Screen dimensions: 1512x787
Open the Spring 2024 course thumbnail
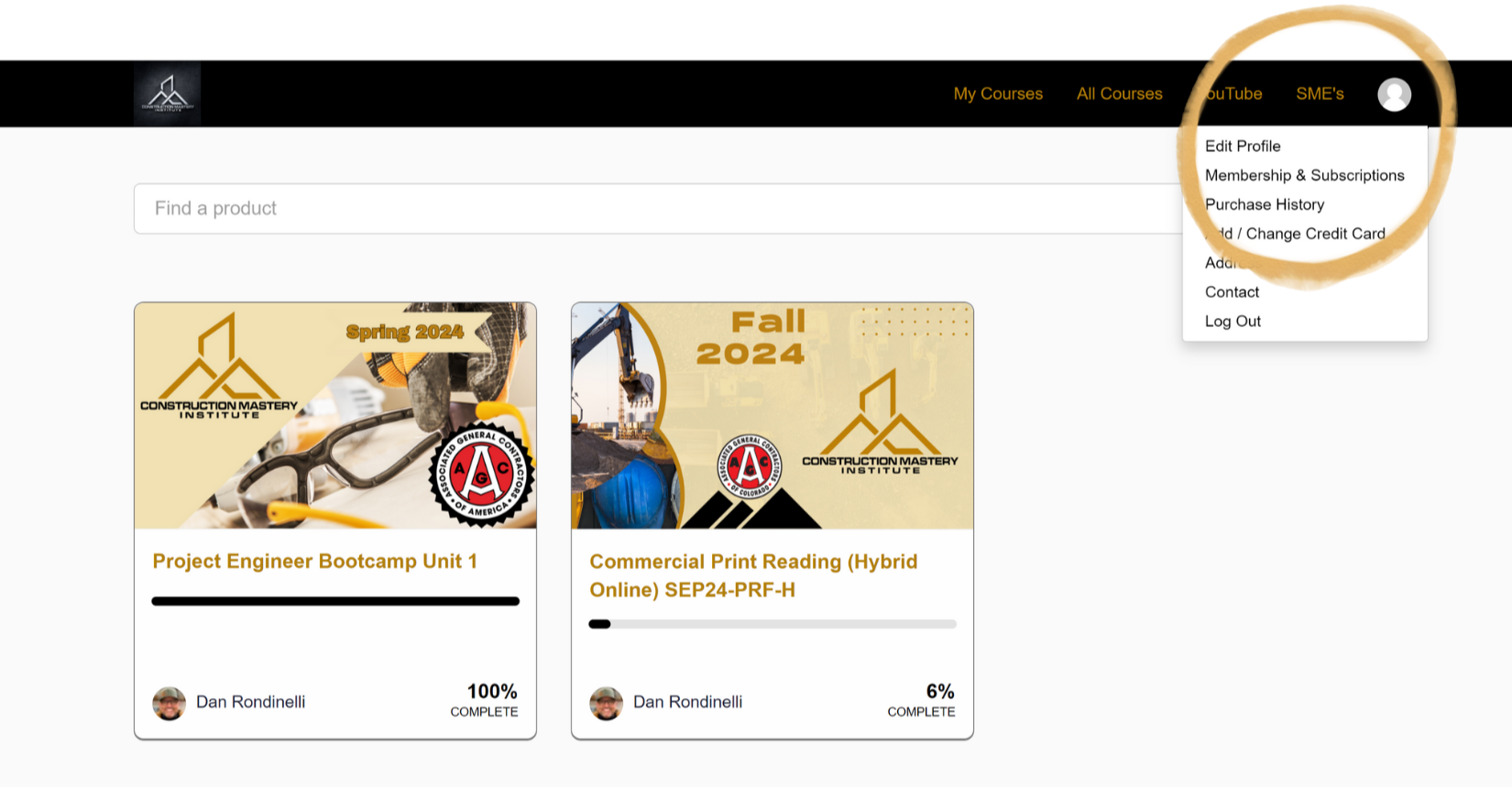click(x=335, y=416)
